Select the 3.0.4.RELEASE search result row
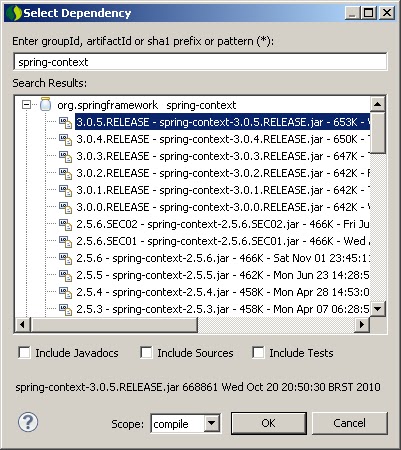 point(222,139)
